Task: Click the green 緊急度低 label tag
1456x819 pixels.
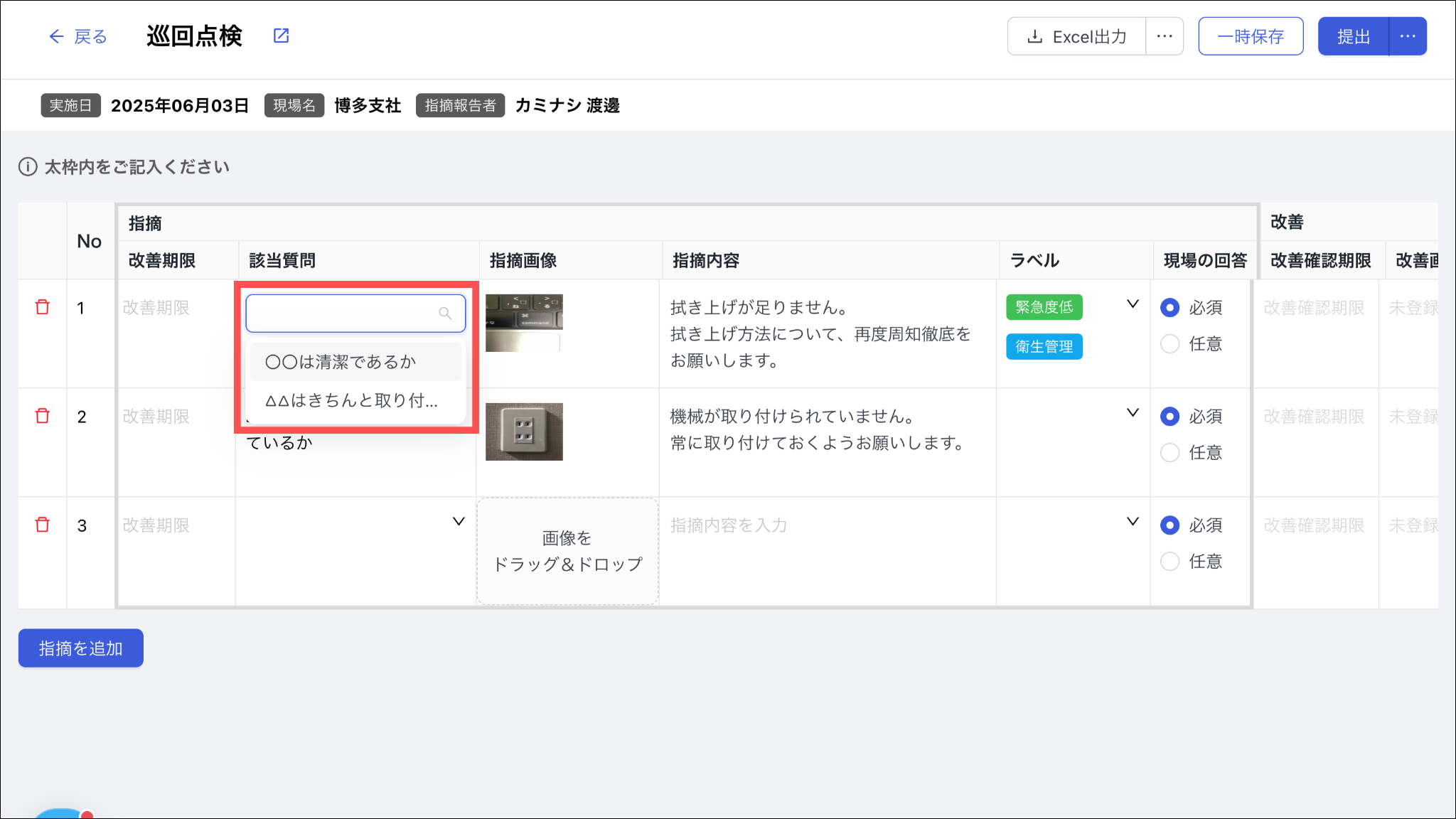Action: (x=1044, y=307)
